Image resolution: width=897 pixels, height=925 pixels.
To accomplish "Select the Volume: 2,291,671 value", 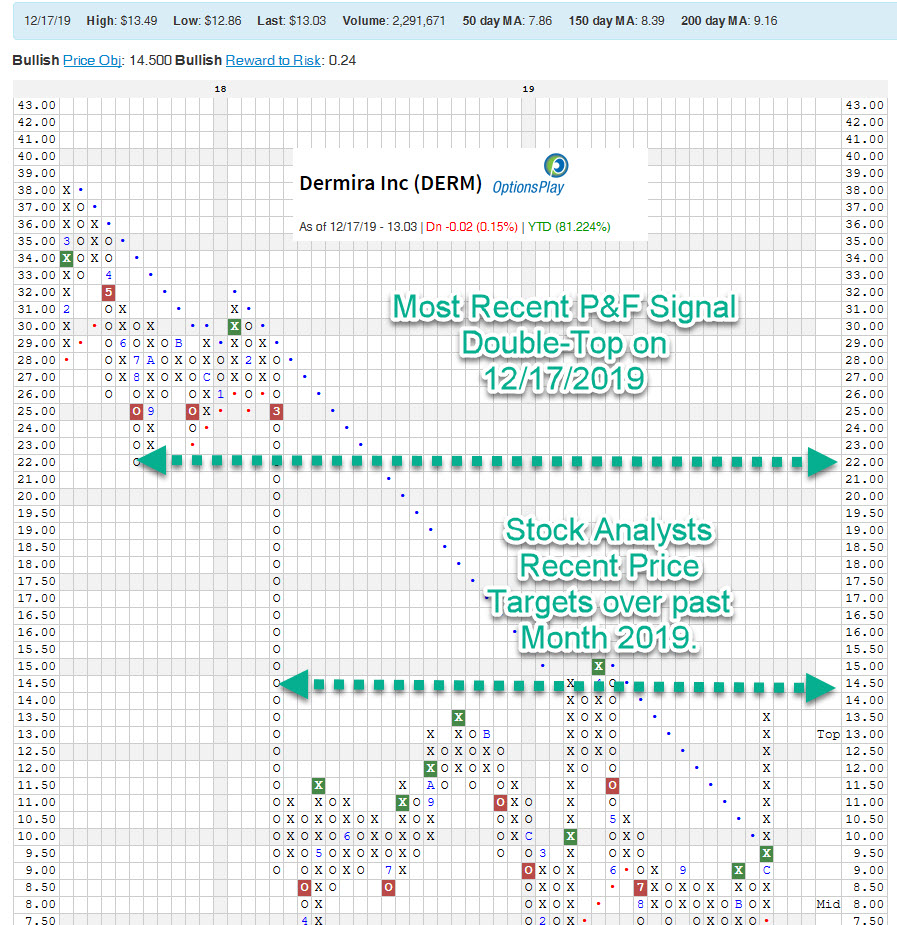I will [x=394, y=21].
